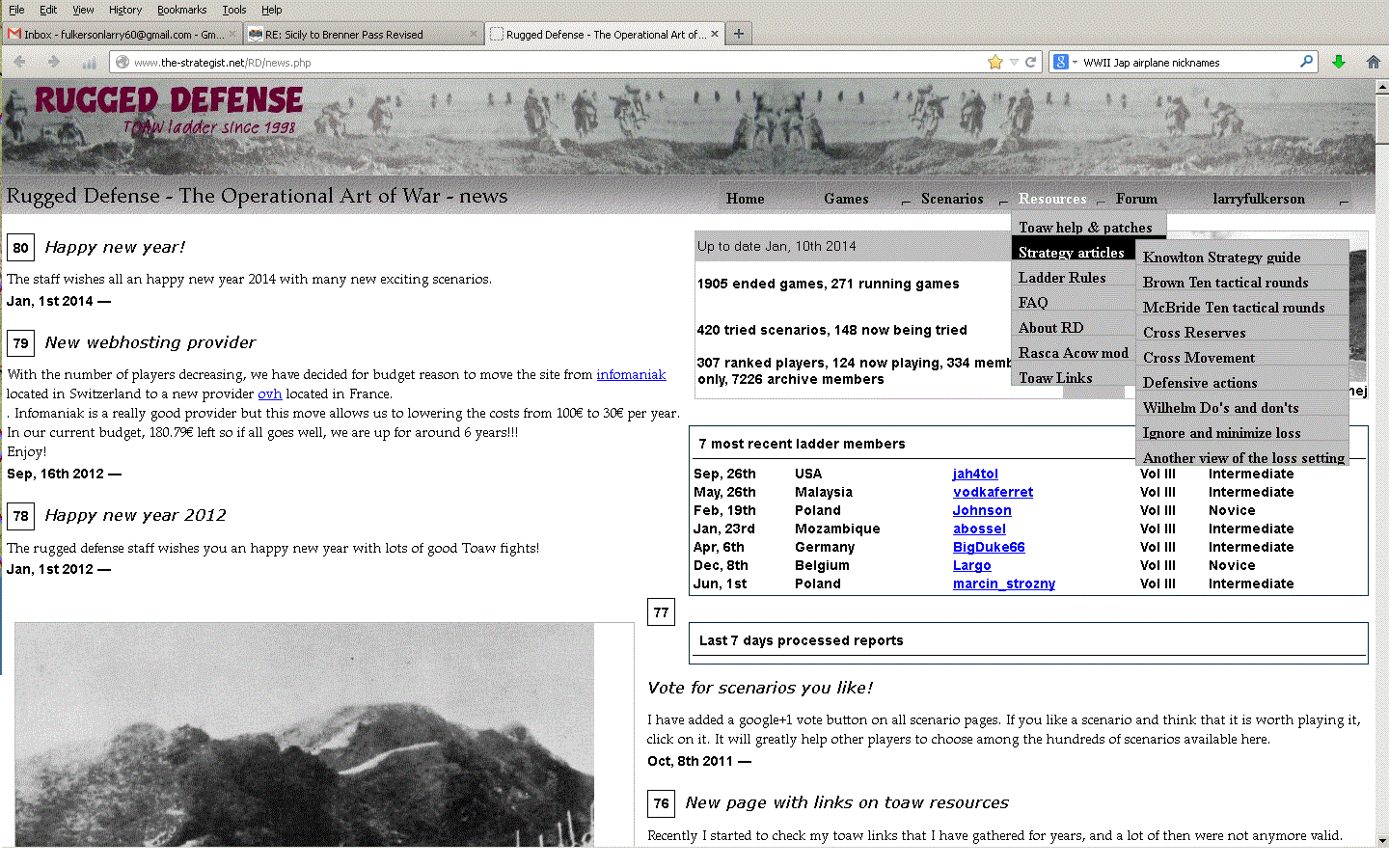Open ladder member jah4tol profile
This screenshot has width=1389, height=868.
coord(975,474)
